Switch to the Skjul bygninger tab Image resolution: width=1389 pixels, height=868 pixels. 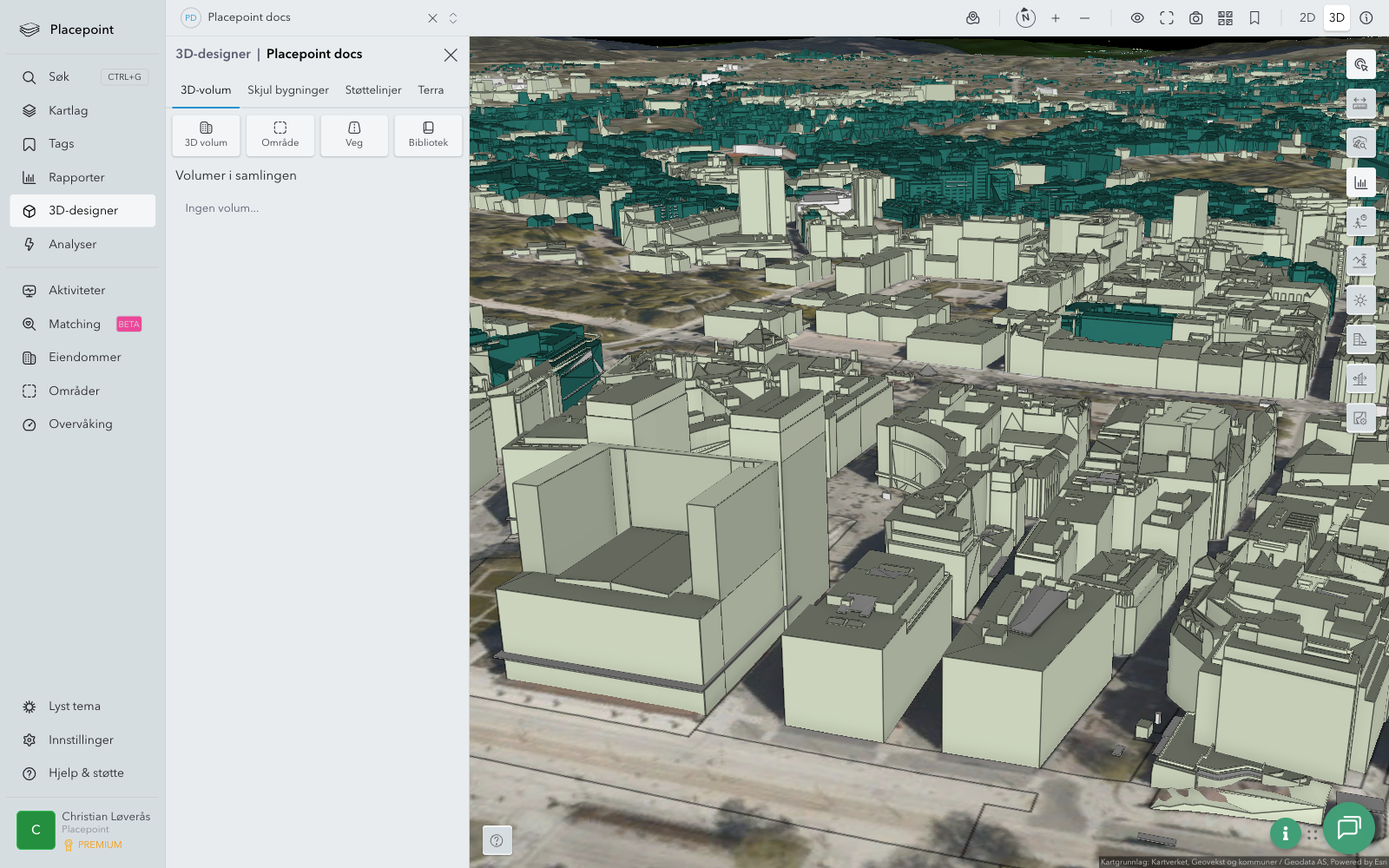(288, 90)
